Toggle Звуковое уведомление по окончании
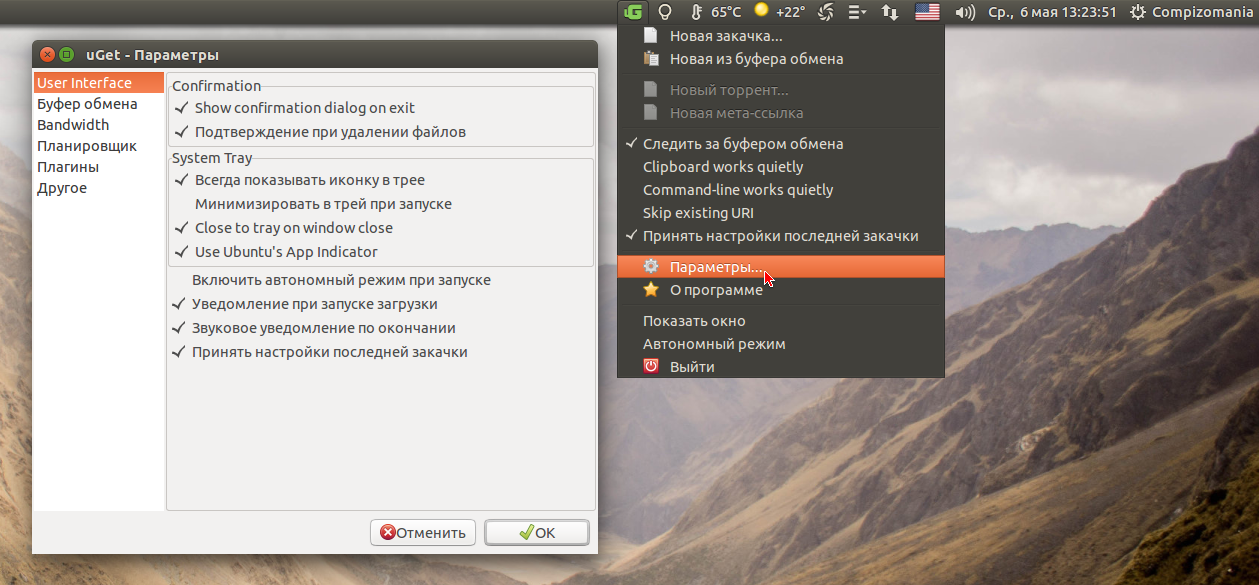 [x=313, y=328]
